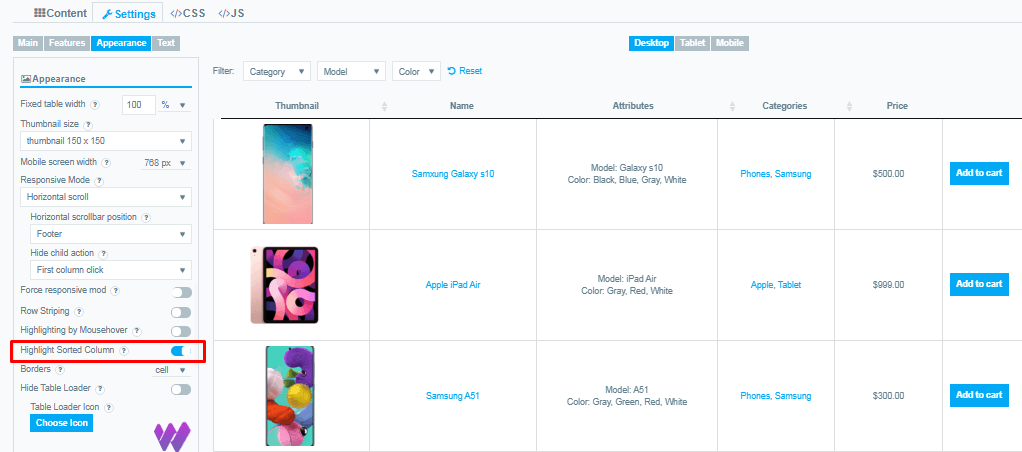Open help for Highlight Sorted Column
This screenshot has width=1022, height=452.
124,350
